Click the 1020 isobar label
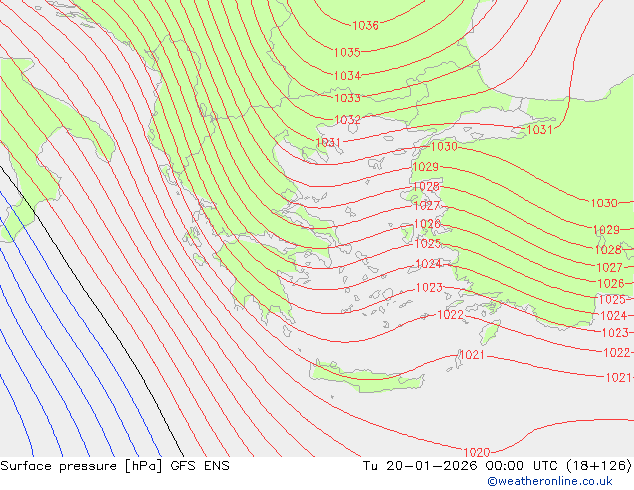634x490 pixels. pos(477,452)
